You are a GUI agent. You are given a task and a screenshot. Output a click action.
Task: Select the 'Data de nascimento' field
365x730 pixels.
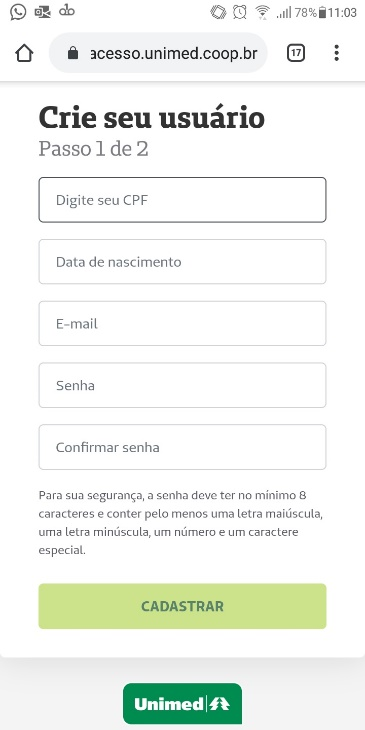(x=182, y=262)
